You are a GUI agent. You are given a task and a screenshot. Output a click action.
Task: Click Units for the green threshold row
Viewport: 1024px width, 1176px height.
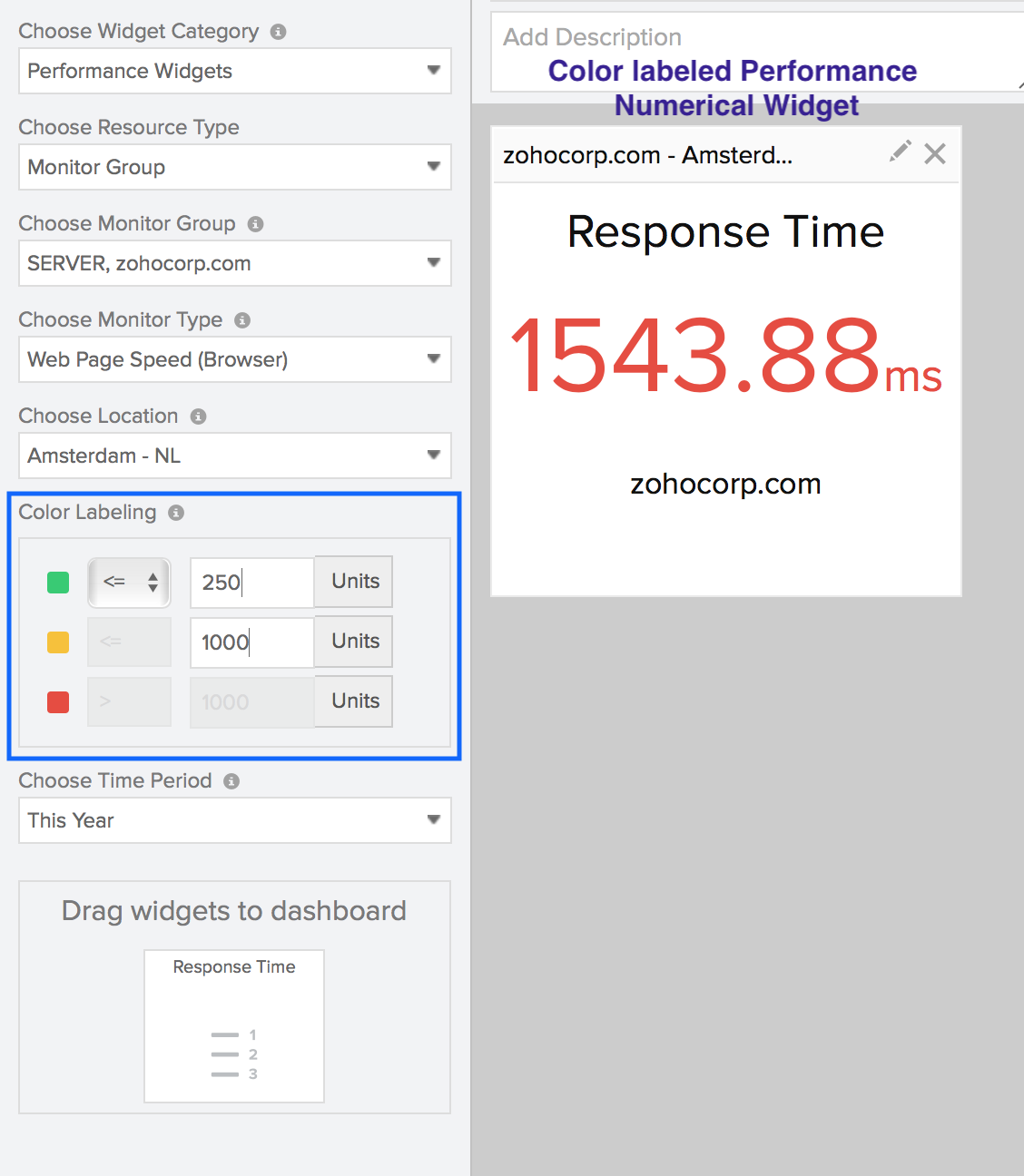coord(353,582)
